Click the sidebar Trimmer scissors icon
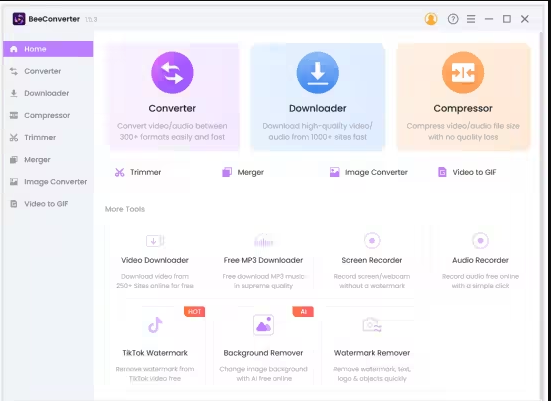551x401 pixels. point(14,137)
